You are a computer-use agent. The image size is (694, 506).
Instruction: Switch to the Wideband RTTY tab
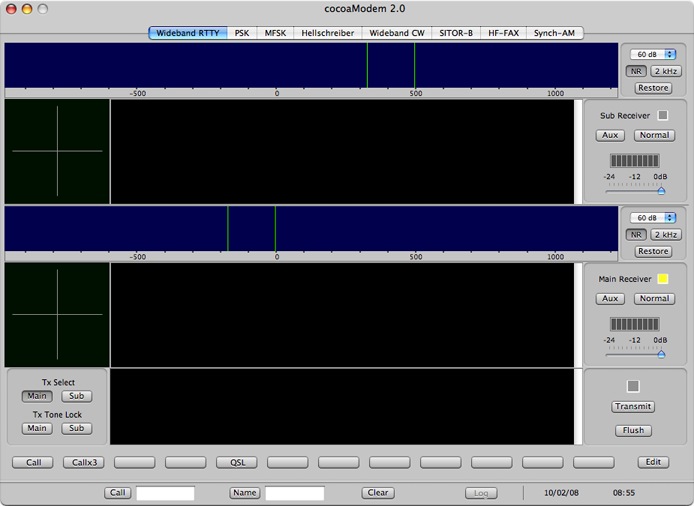pyautogui.click(x=188, y=33)
